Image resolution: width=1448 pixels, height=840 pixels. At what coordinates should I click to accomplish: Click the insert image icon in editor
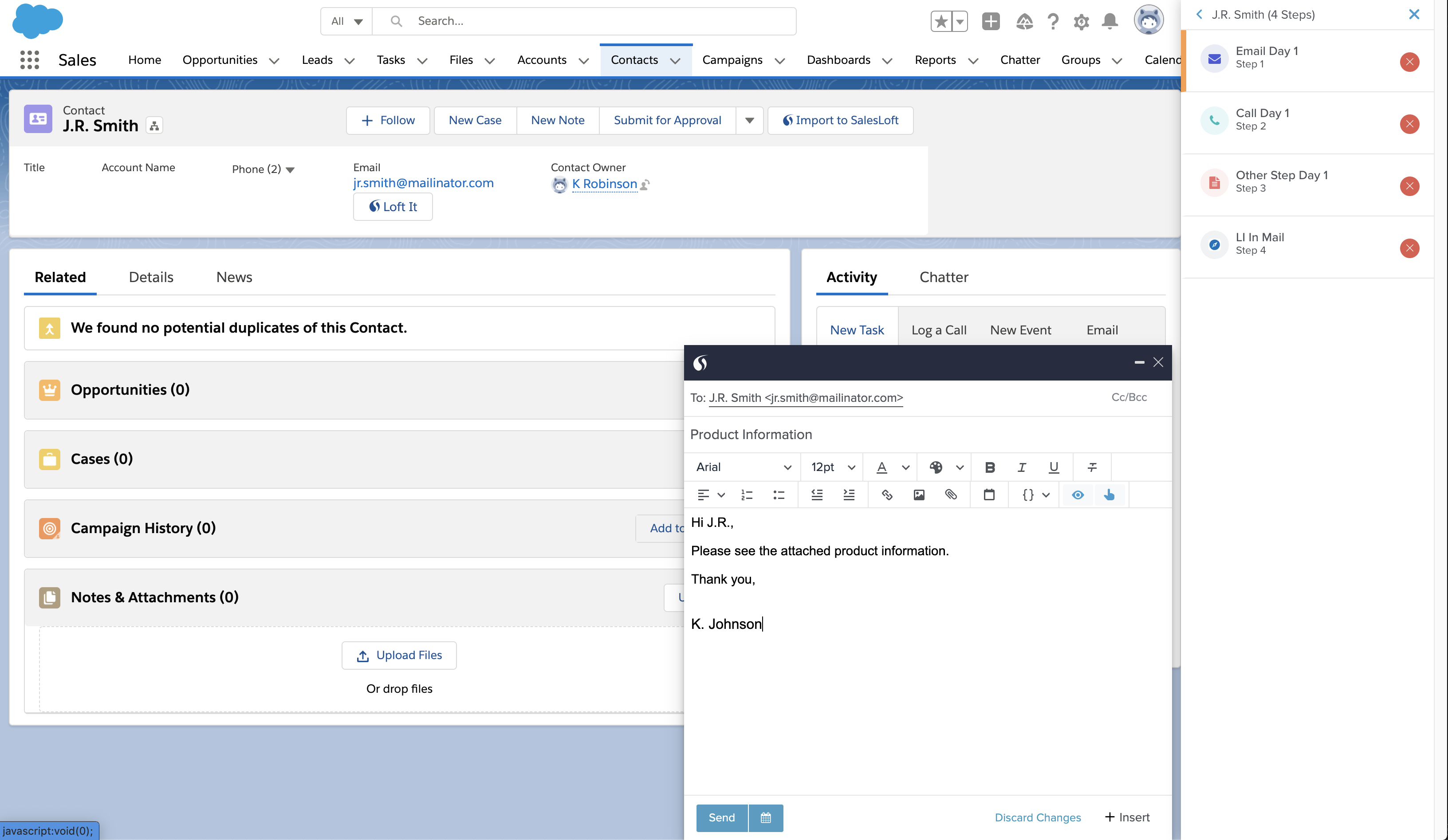(919, 495)
